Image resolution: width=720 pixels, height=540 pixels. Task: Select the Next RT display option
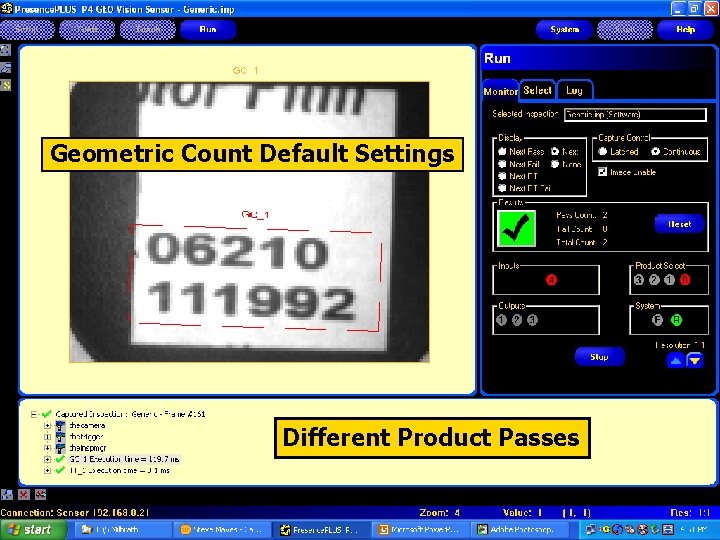(x=502, y=176)
